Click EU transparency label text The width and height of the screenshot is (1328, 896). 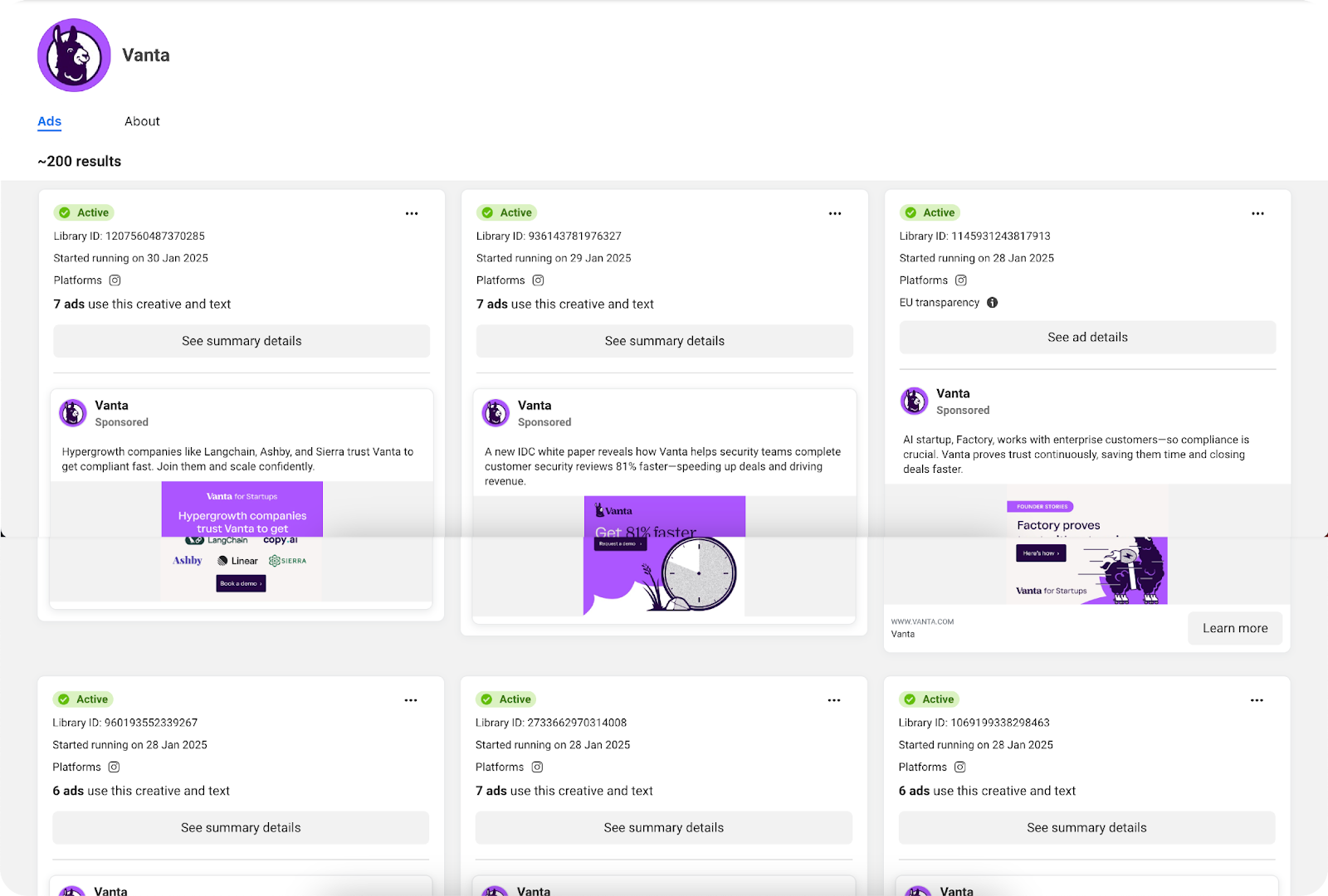coord(940,303)
